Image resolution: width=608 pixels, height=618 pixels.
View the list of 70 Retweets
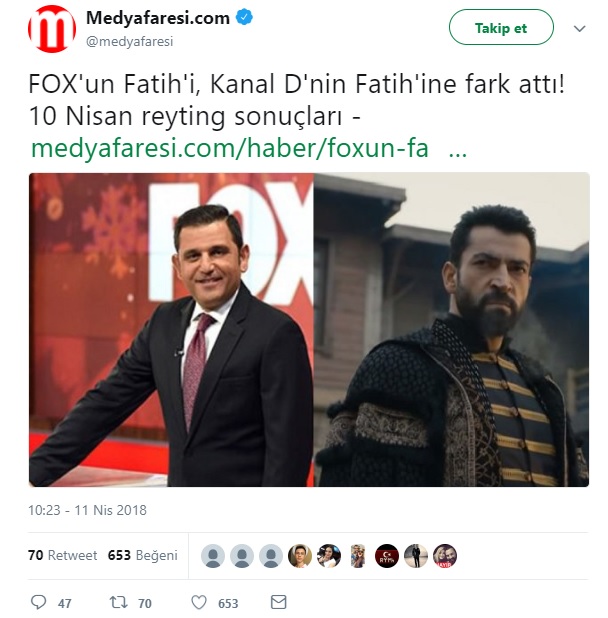(63, 555)
